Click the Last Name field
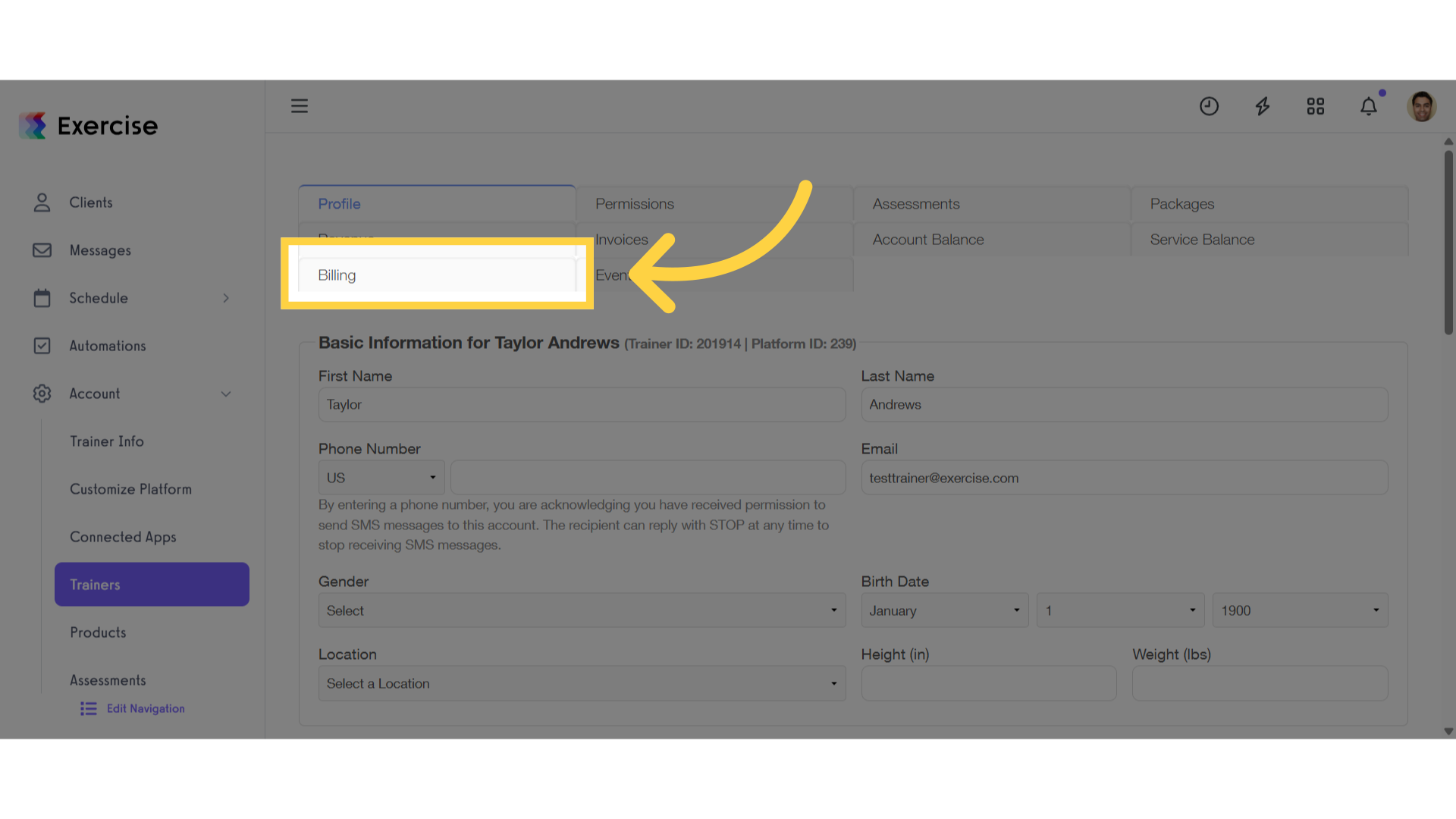This screenshot has height=819, width=1456. pos(1125,405)
